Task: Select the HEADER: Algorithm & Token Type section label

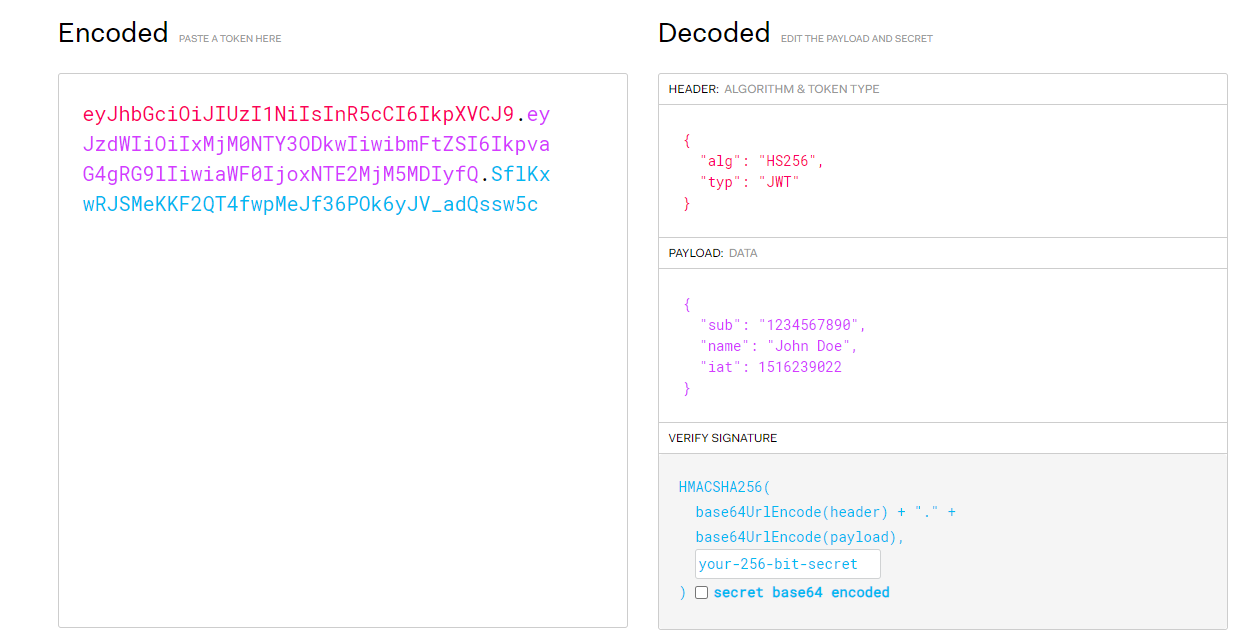Action: [774, 89]
